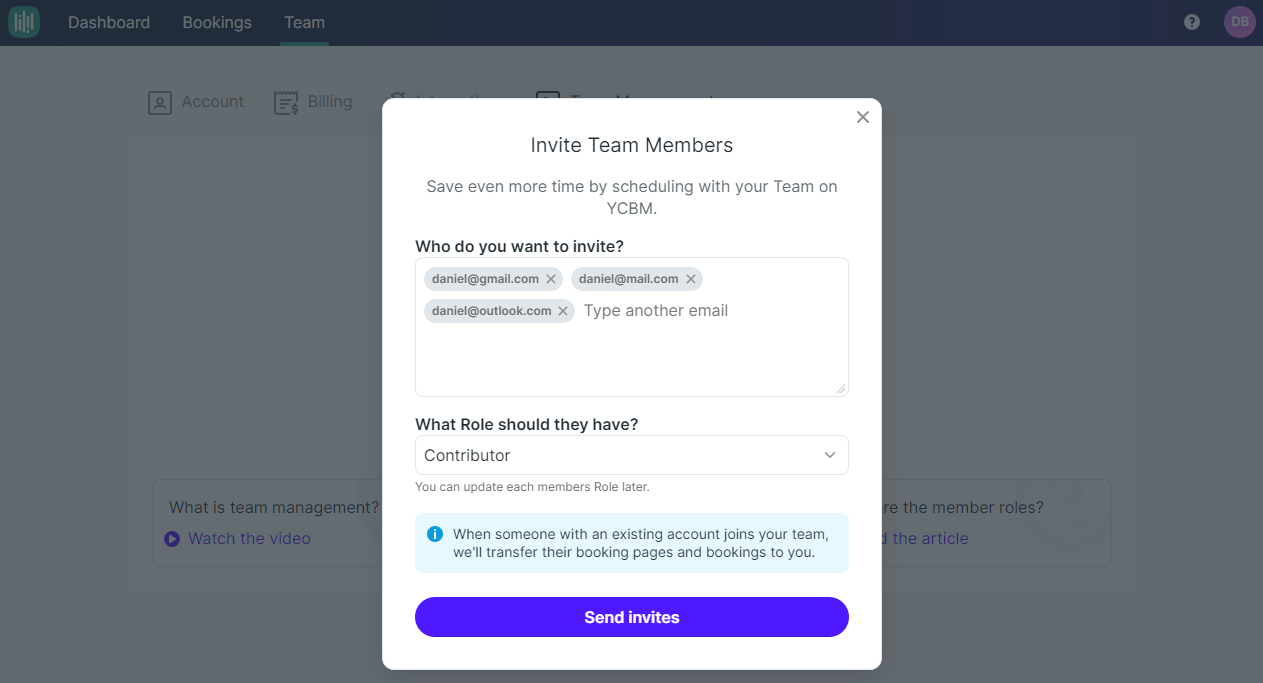Click the Send invites button
Viewport: 1263px width, 683px height.
coord(632,617)
